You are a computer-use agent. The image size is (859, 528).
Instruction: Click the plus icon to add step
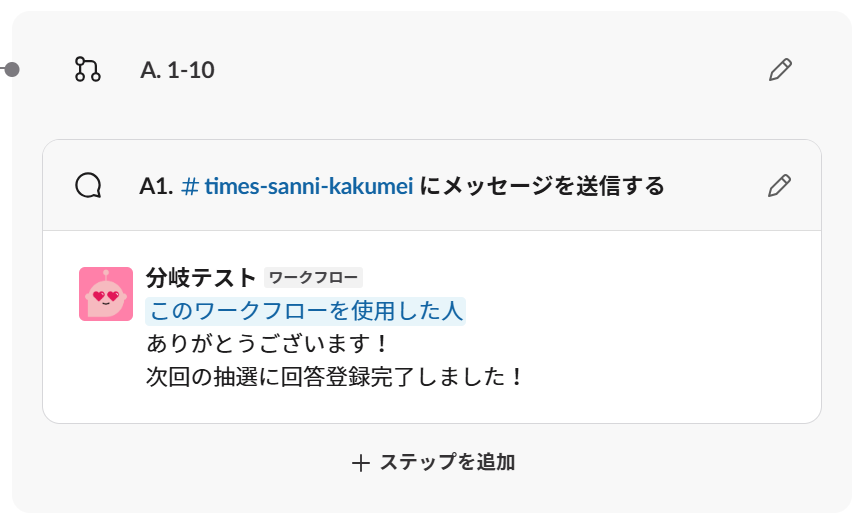click(x=360, y=463)
